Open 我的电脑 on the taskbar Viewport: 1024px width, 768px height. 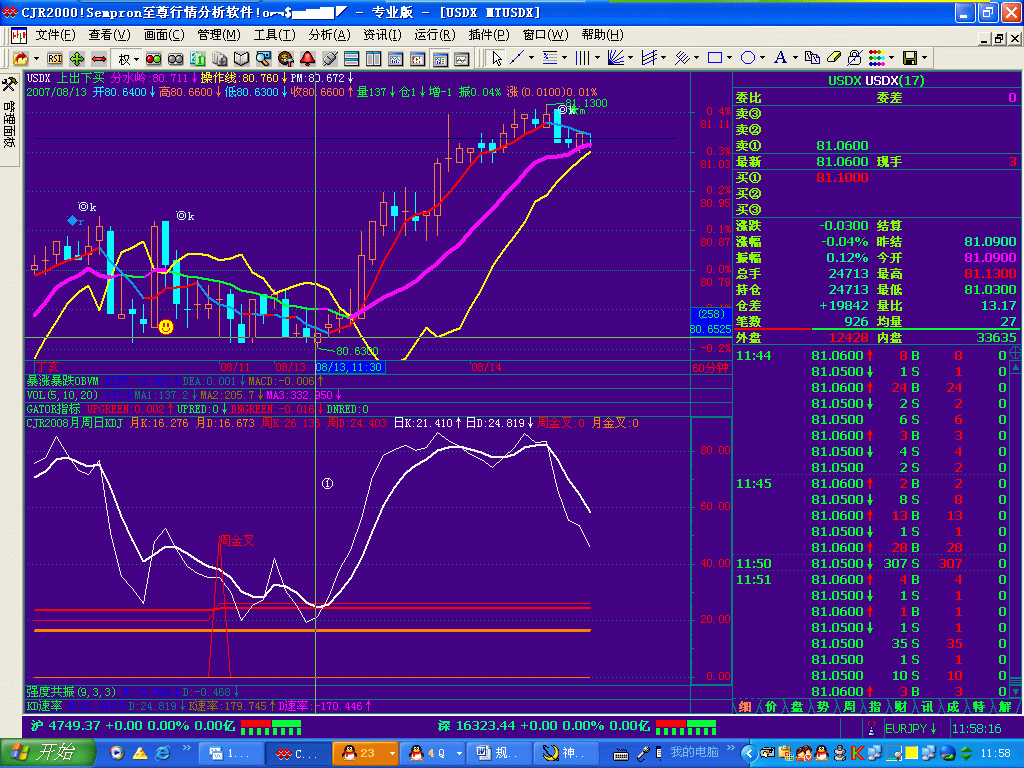click(694, 752)
